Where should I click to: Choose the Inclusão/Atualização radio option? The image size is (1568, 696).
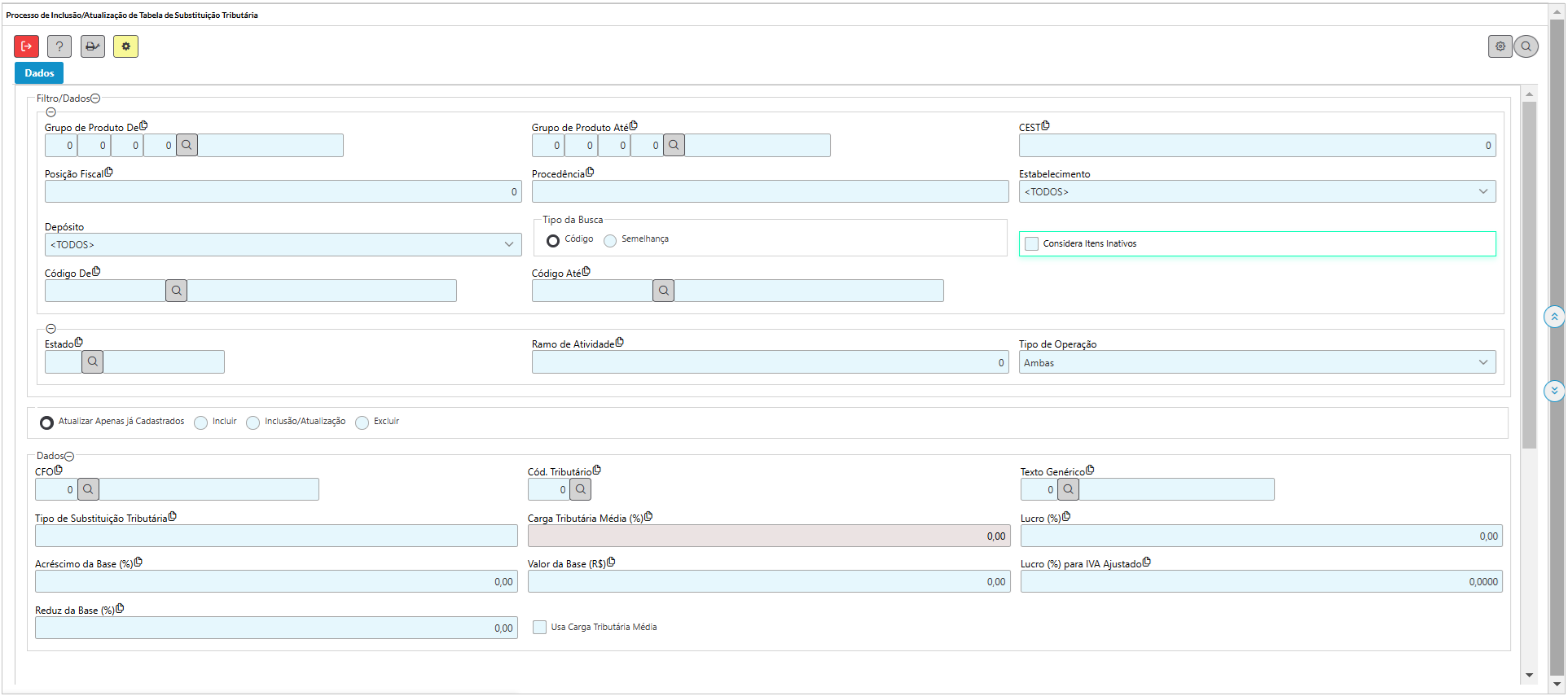point(253,422)
